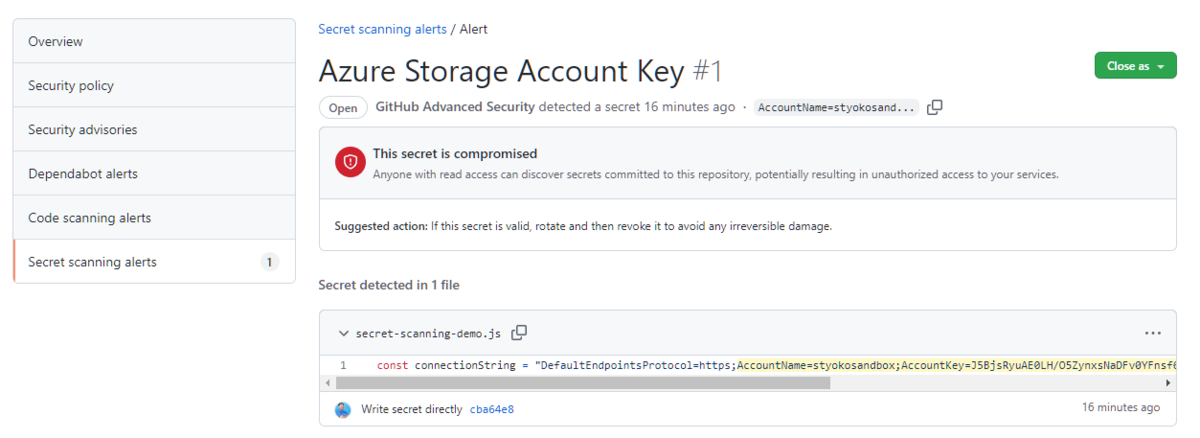The width and height of the screenshot is (1200, 438).
Task: Collapse the secret-scanning-demo.js file chevron
Action: 344,333
